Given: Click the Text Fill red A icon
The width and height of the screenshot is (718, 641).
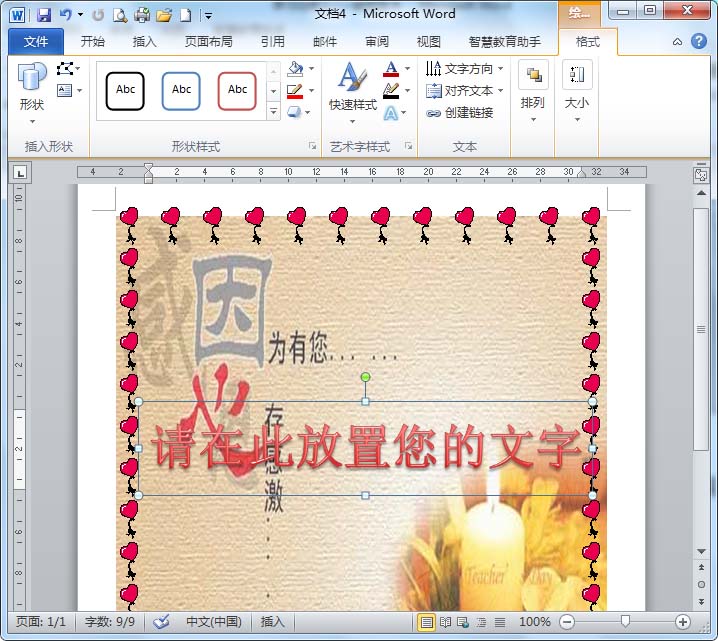Looking at the screenshot, I should pos(391,69).
